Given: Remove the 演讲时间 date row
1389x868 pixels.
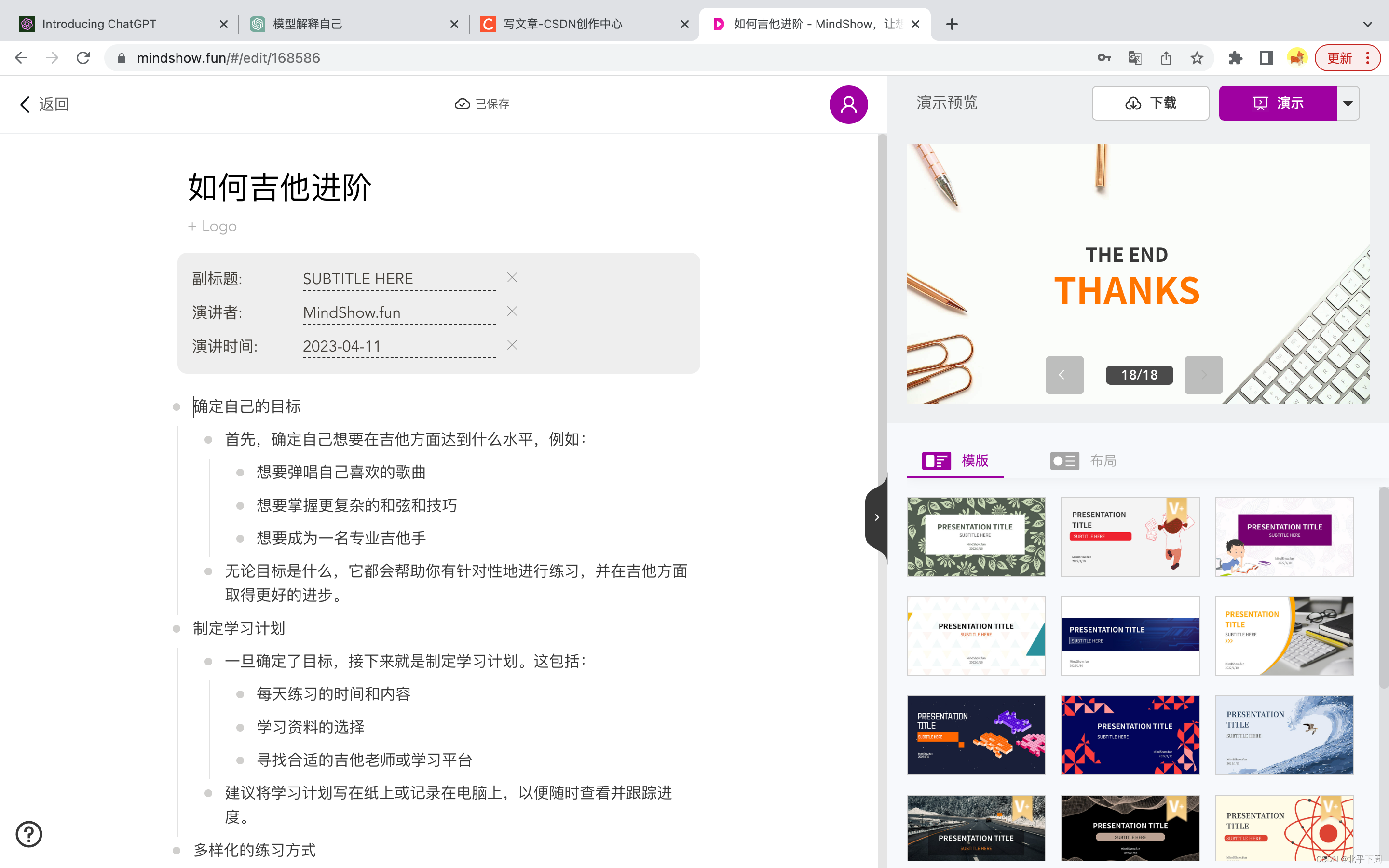Looking at the screenshot, I should point(512,345).
